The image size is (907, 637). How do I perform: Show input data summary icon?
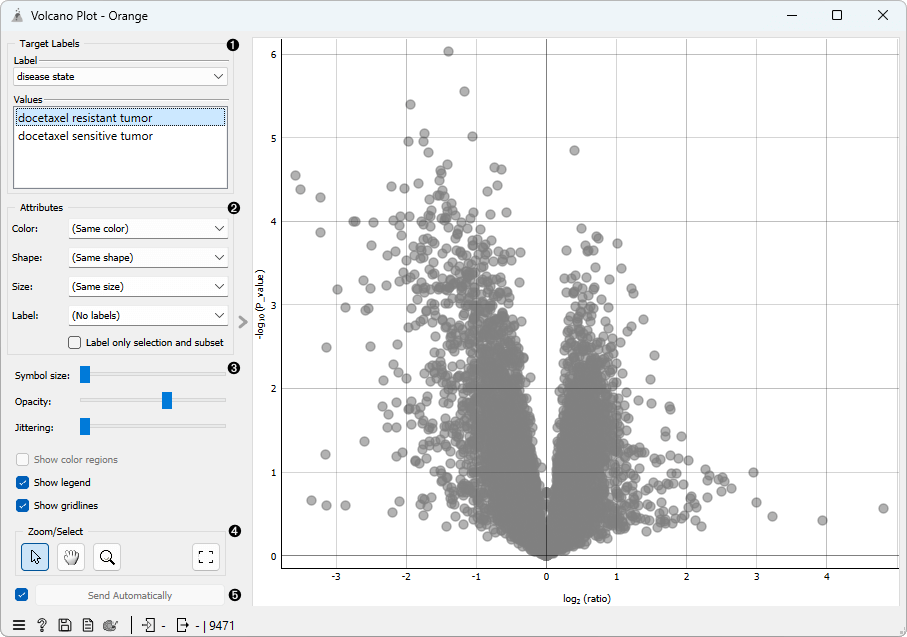pyautogui.click(x=149, y=625)
